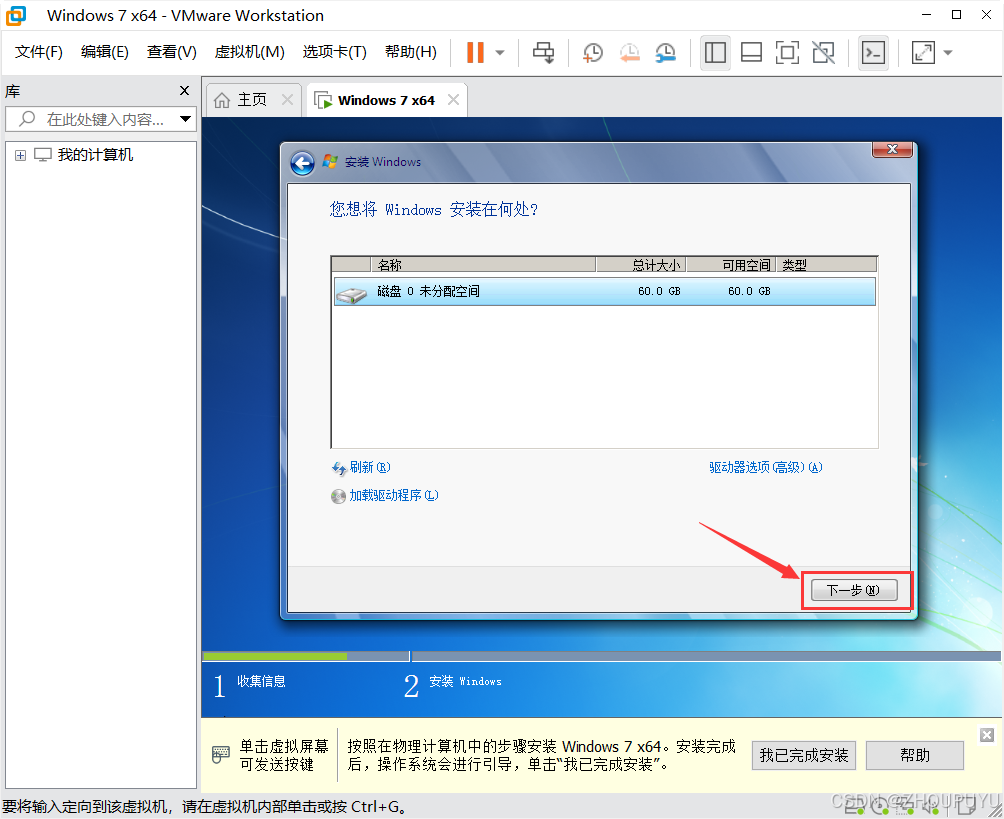1004x819 pixels.
Task: Toggle the thumbnail bar view icon
Action: (751, 53)
